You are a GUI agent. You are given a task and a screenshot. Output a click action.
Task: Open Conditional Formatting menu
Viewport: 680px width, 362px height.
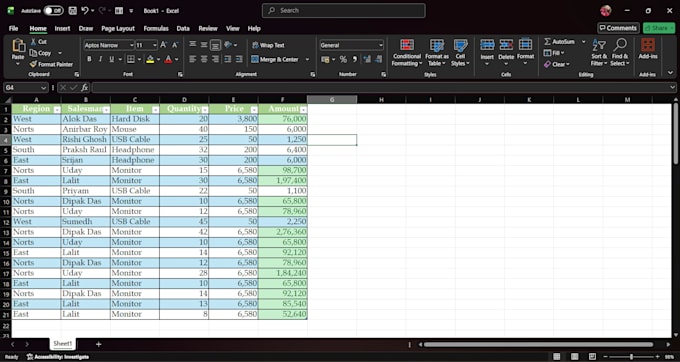[x=406, y=53]
